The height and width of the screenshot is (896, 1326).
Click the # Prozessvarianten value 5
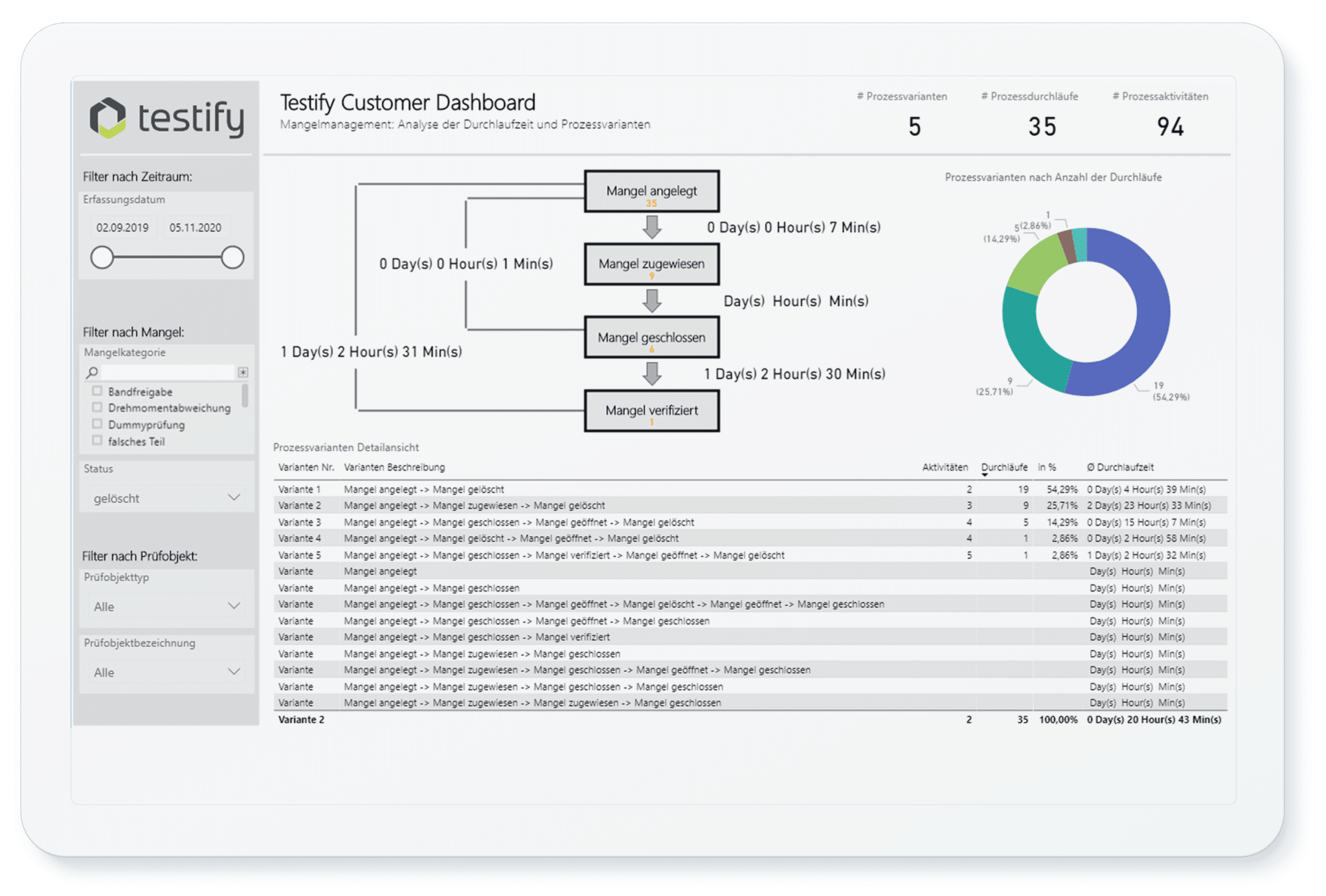point(914,127)
